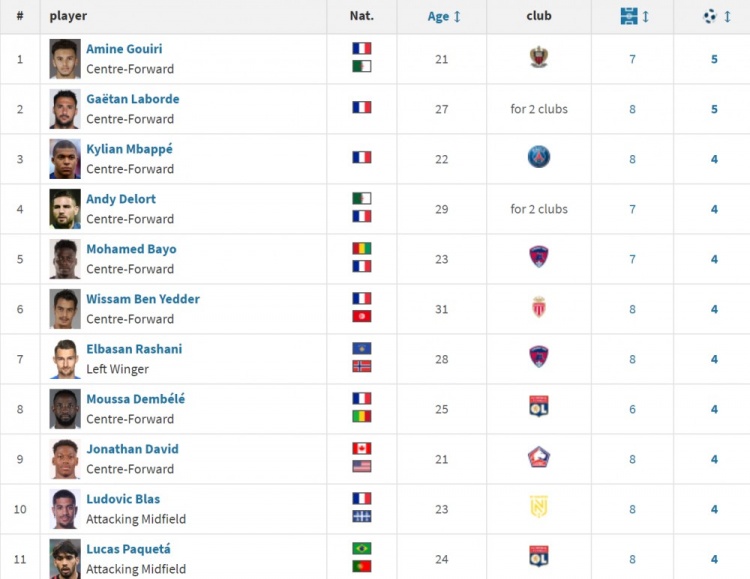Click AS Monaco crest in Ben Yedder row
Image resolution: width=750 pixels, height=579 pixels.
click(539, 307)
